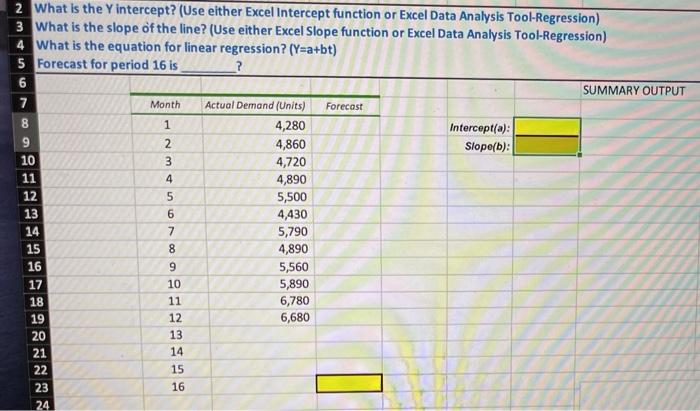Select the 'Forecast' header cell
The height and width of the screenshot is (411, 700).
tap(344, 106)
